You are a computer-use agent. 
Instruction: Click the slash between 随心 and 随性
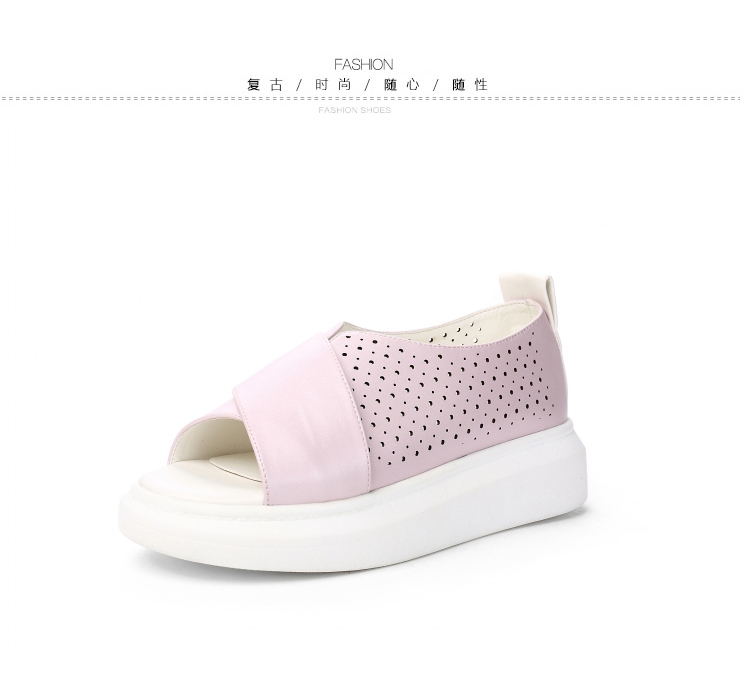(x=436, y=86)
